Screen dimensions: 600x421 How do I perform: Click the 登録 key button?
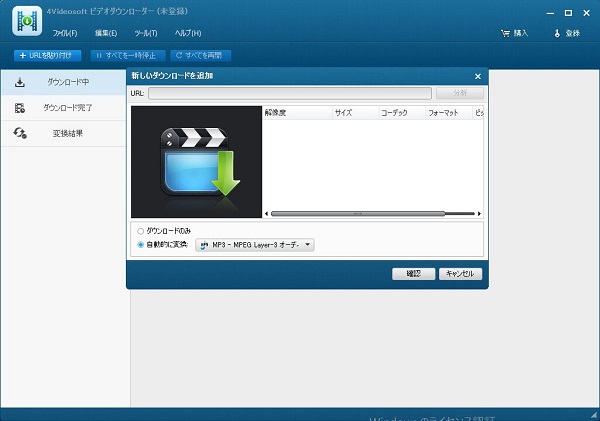(567, 33)
